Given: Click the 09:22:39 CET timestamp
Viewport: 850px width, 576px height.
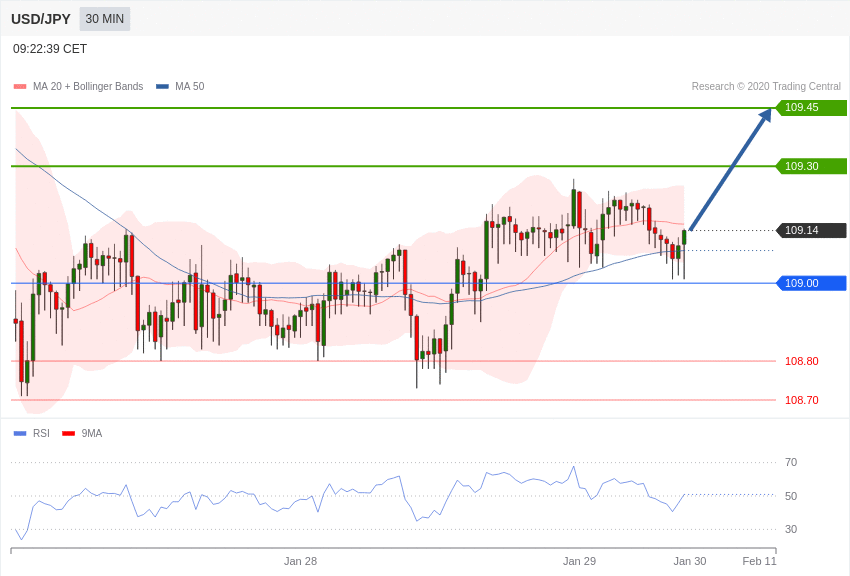Looking at the screenshot, I should click(x=50, y=49).
